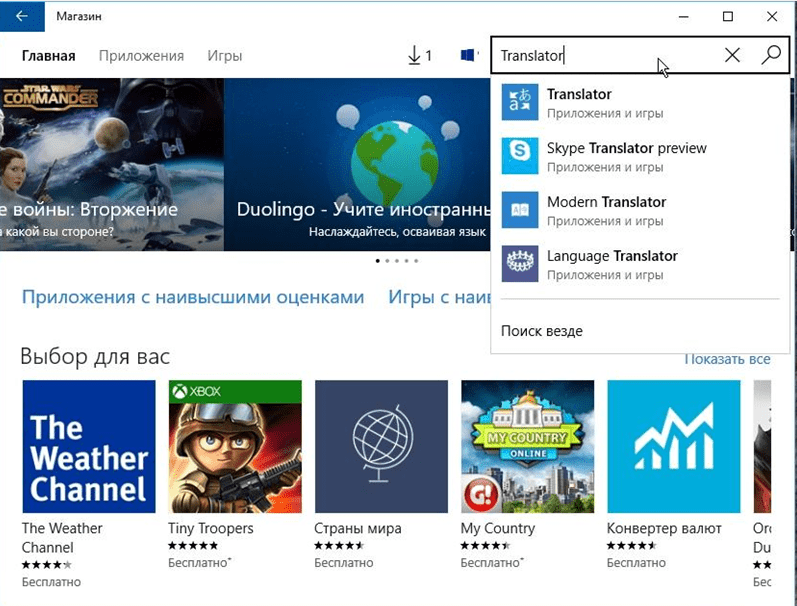Open the Главная tab
Image resolution: width=797 pixels, height=606 pixels.
click(x=49, y=56)
